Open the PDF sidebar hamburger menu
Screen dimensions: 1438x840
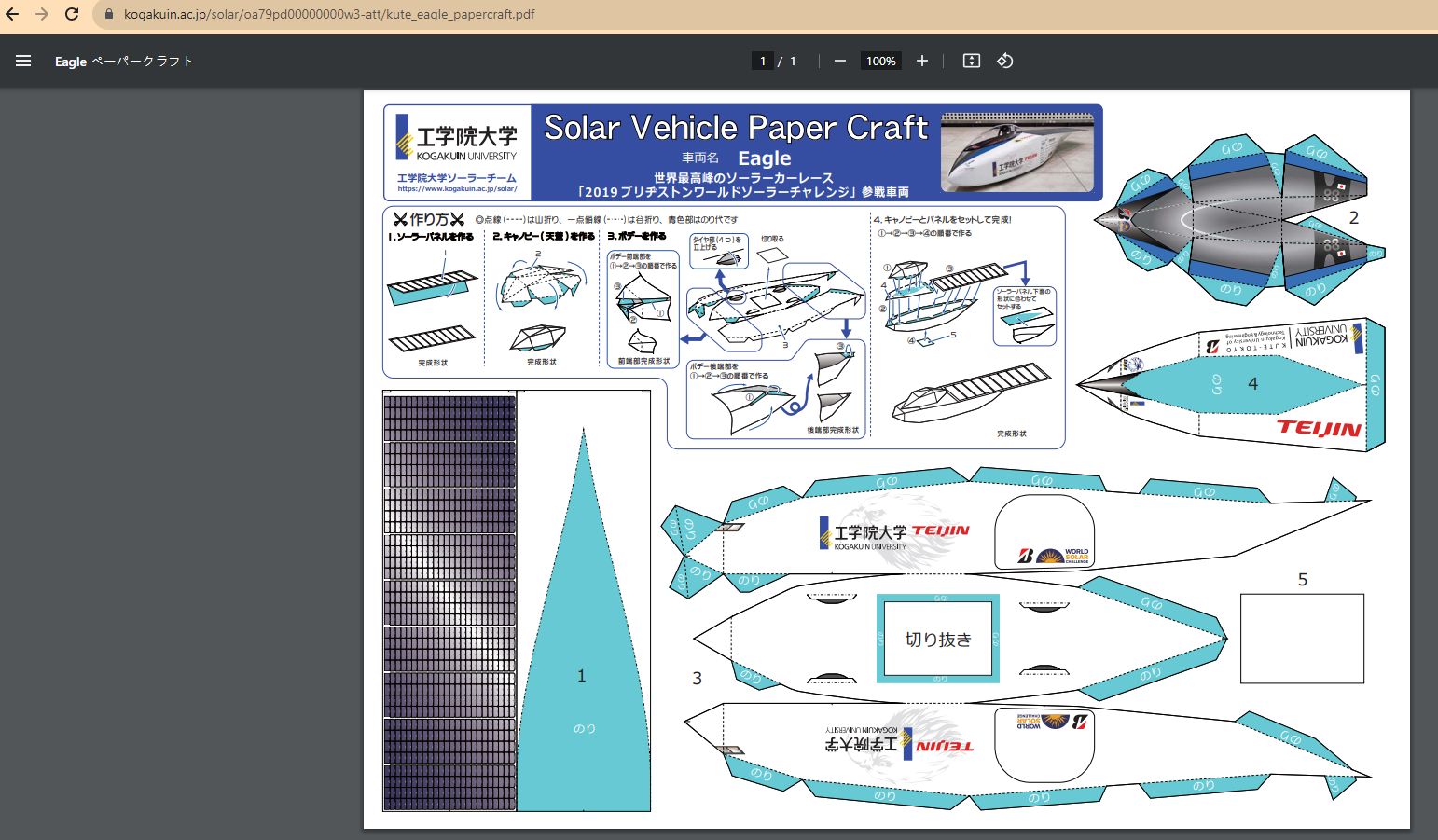tap(23, 61)
